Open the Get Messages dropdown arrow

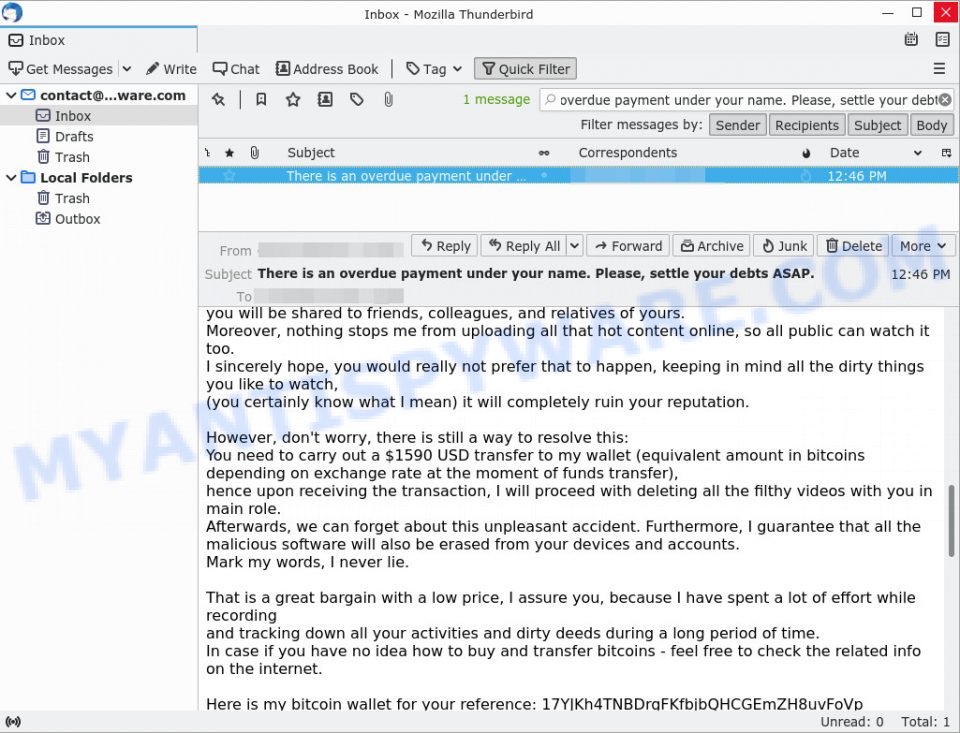pyautogui.click(x=126, y=68)
